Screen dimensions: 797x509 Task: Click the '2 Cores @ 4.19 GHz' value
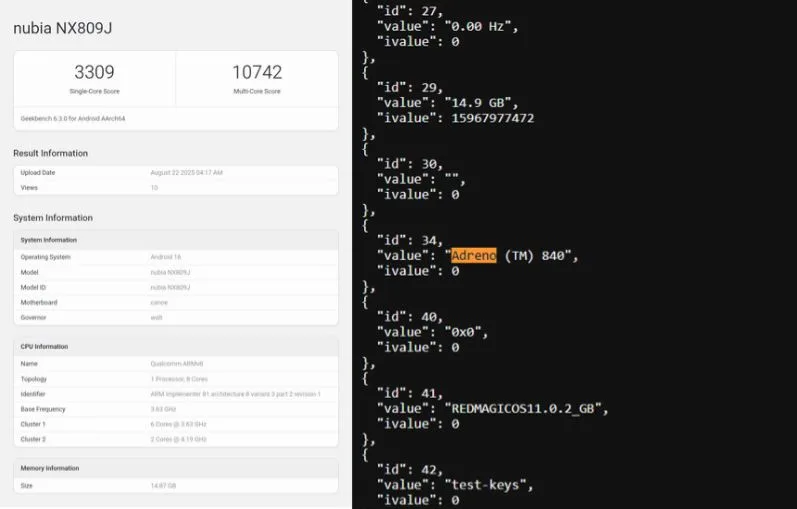178,439
